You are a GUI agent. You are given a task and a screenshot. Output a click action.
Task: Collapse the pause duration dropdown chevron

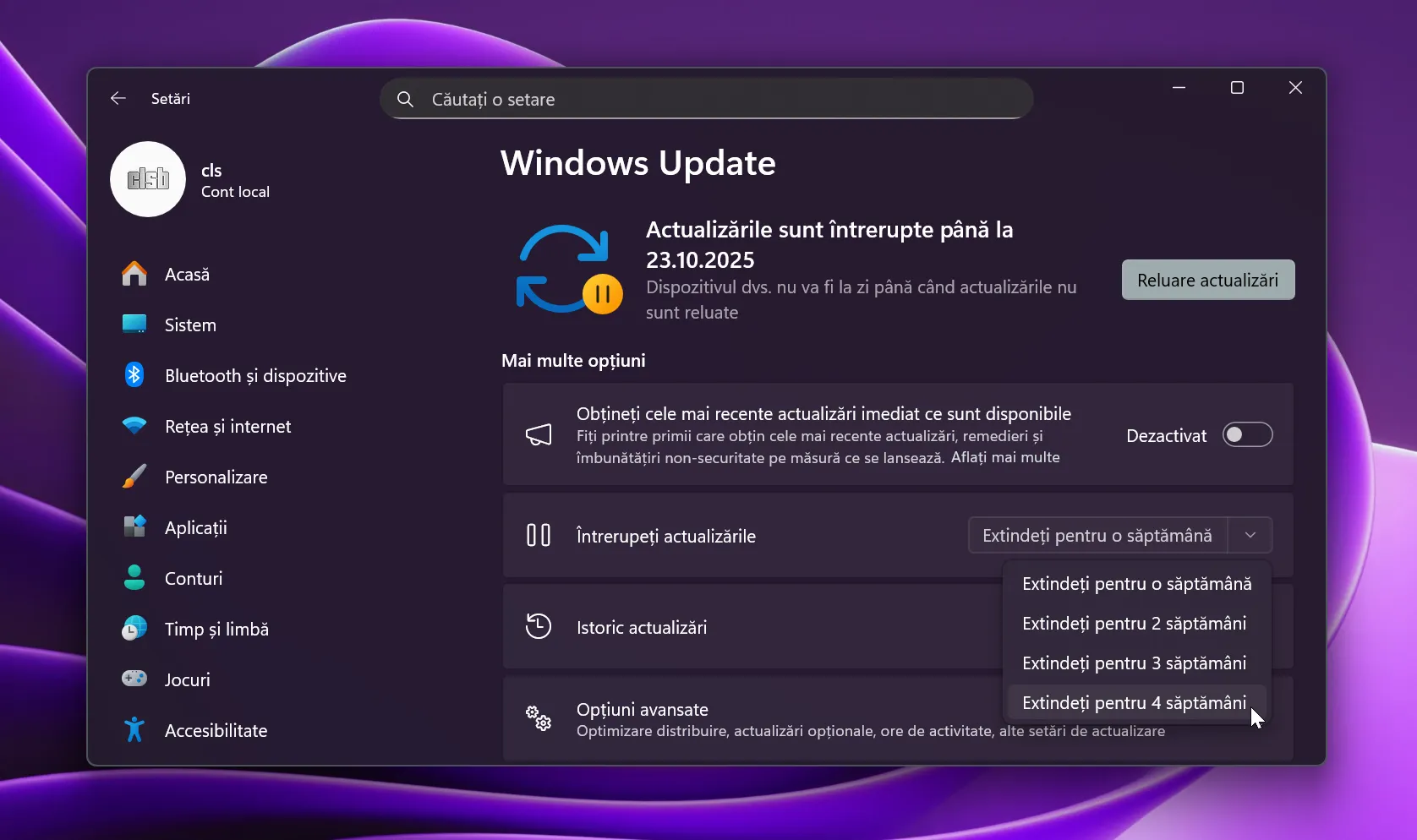click(1250, 536)
